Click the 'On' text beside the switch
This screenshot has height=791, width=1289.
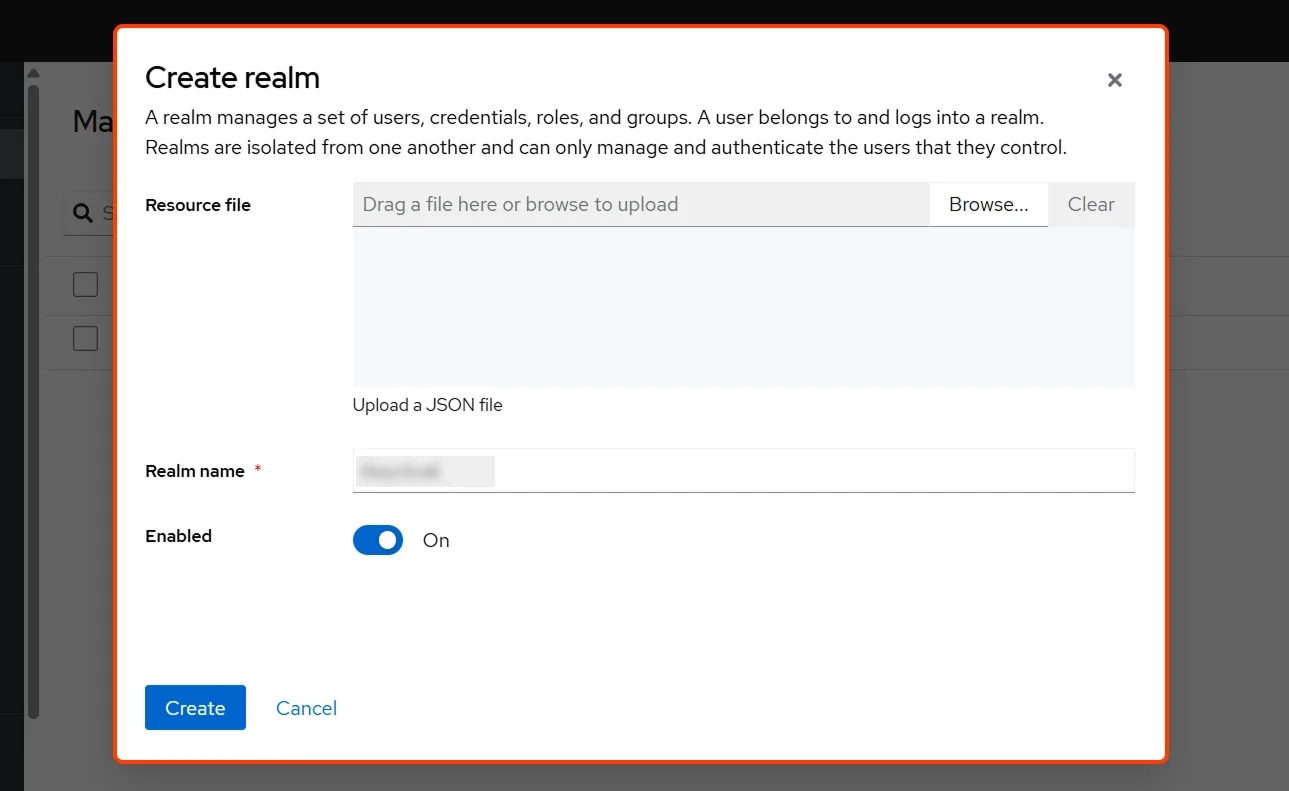tap(436, 540)
